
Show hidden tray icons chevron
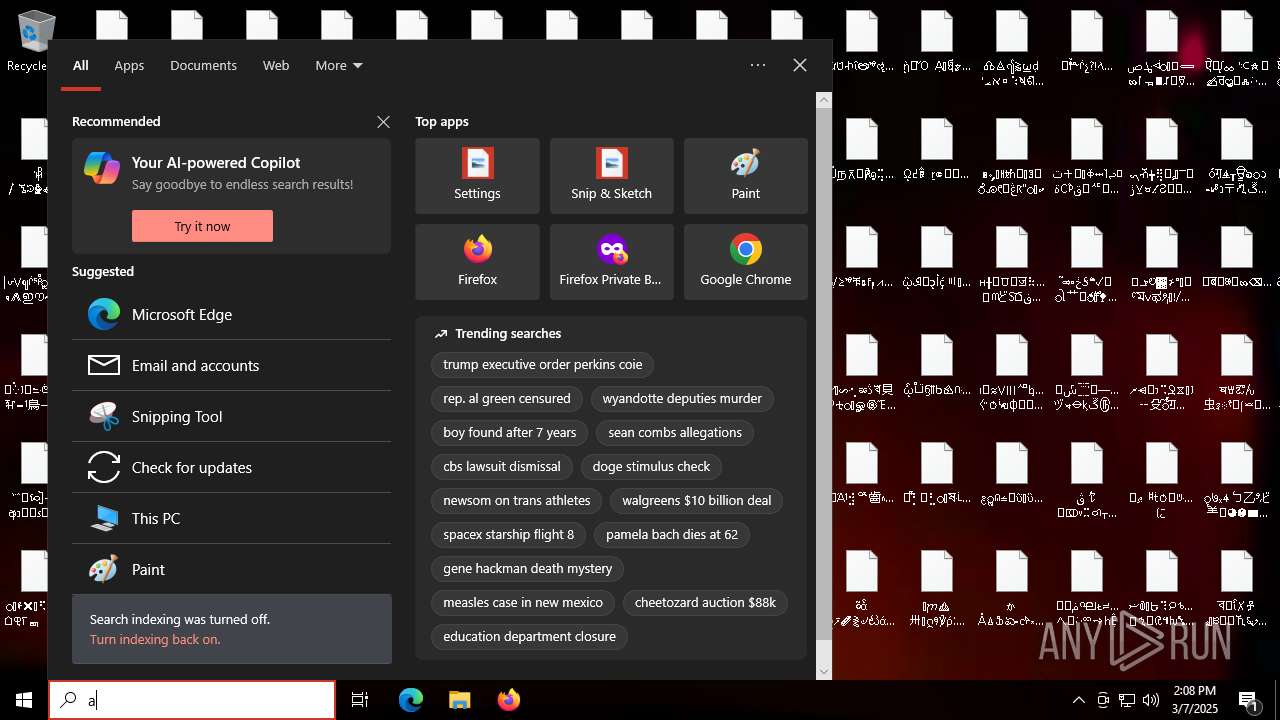click(x=1078, y=700)
